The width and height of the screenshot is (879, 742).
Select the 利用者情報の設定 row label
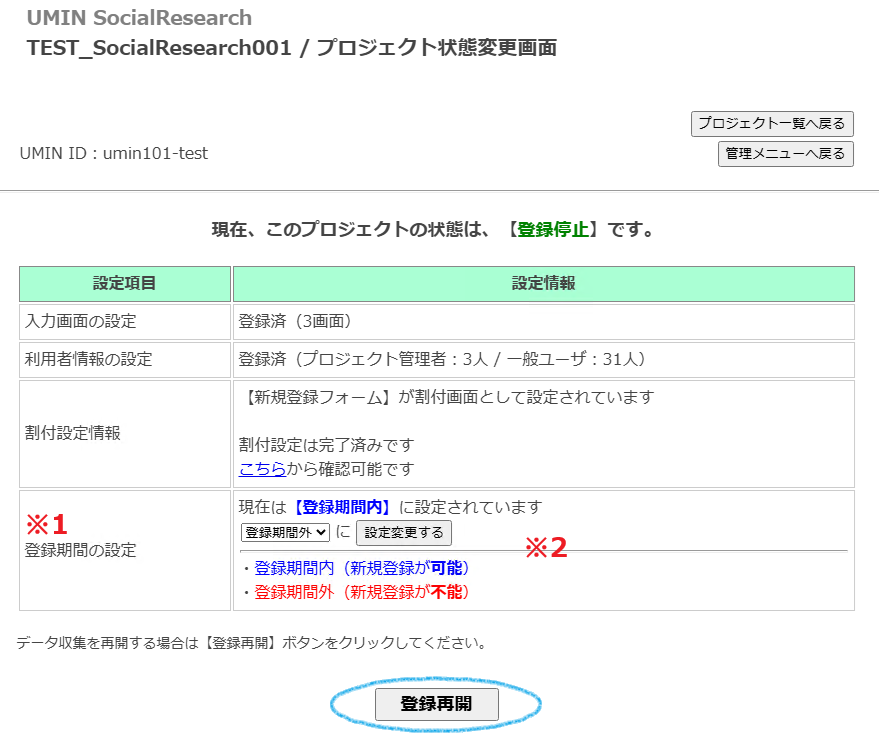click(x=89, y=359)
